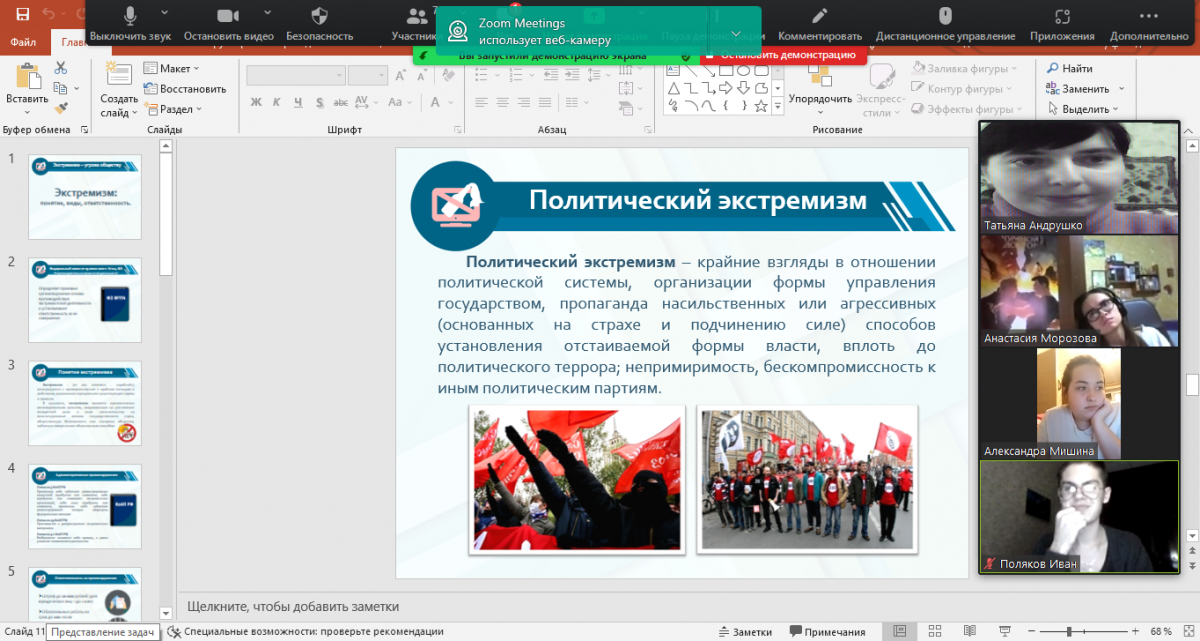
Task: Fit slide to window icon
Action: 1188,632
